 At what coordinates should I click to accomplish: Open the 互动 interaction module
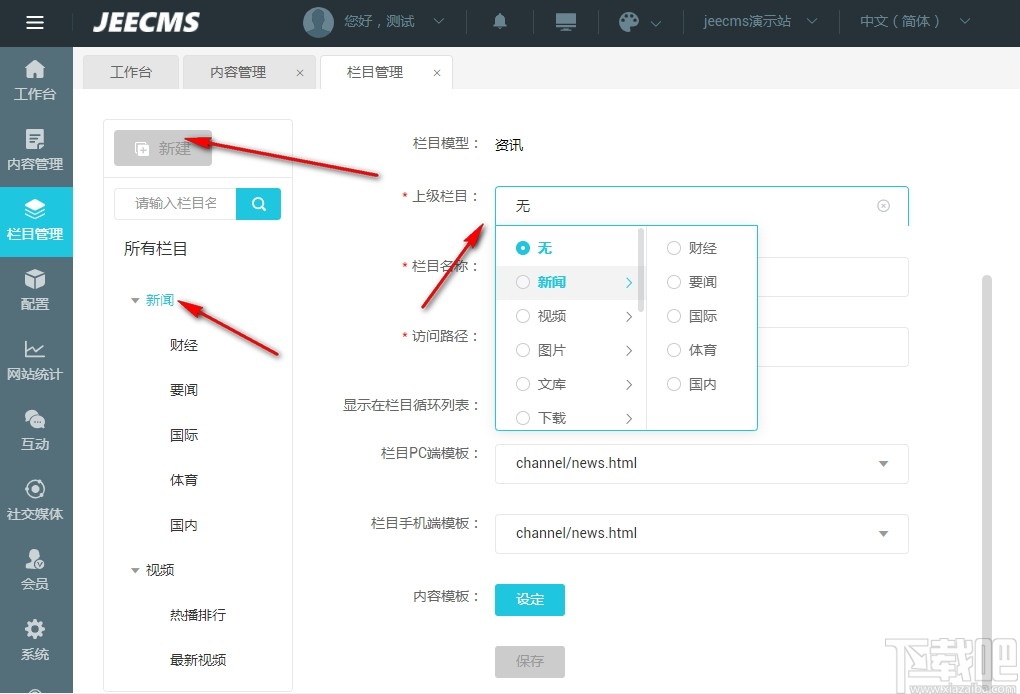pyautogui.click(x=36, y=431)
